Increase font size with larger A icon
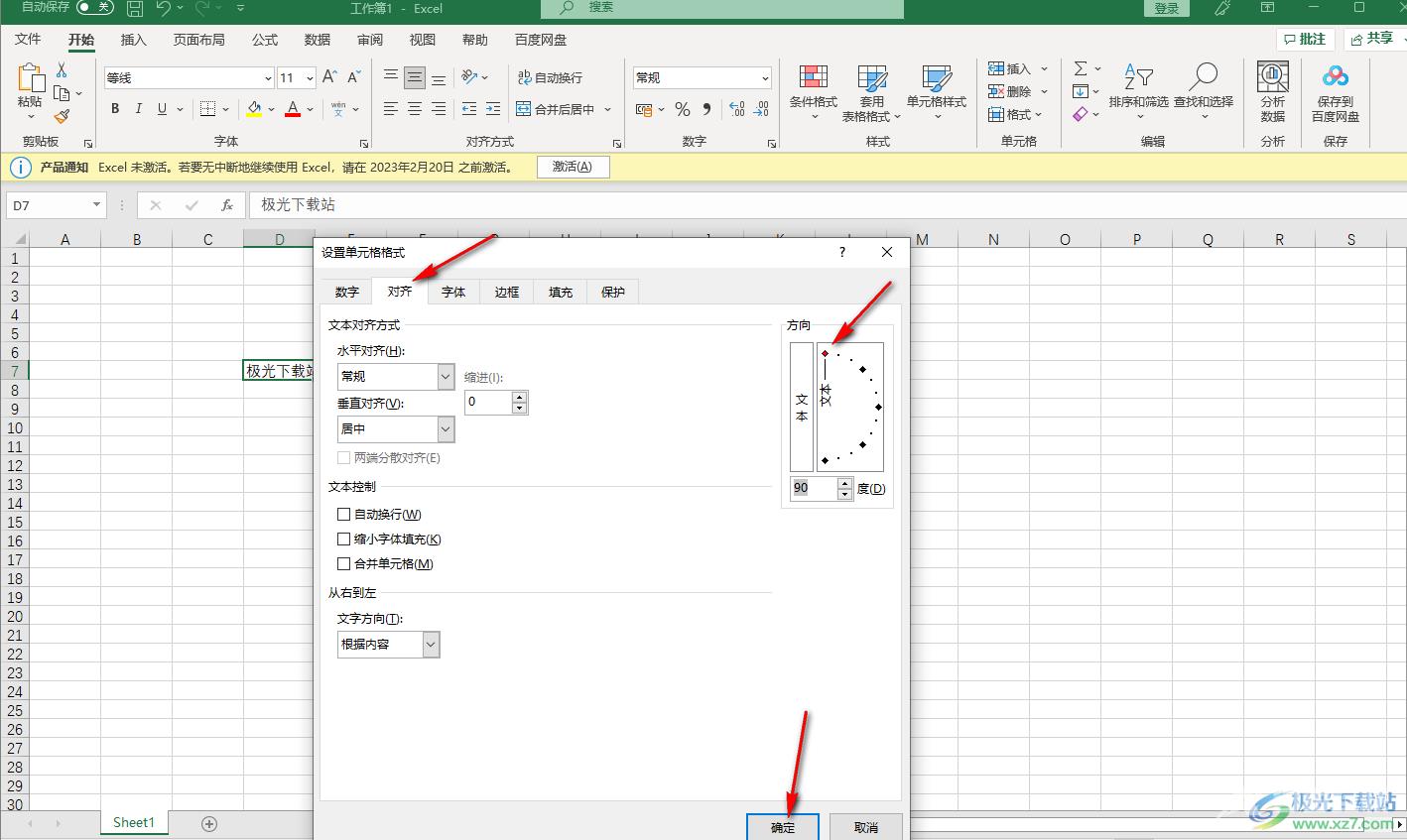The width and height of the screenshot is (1407, 840). 329,77
